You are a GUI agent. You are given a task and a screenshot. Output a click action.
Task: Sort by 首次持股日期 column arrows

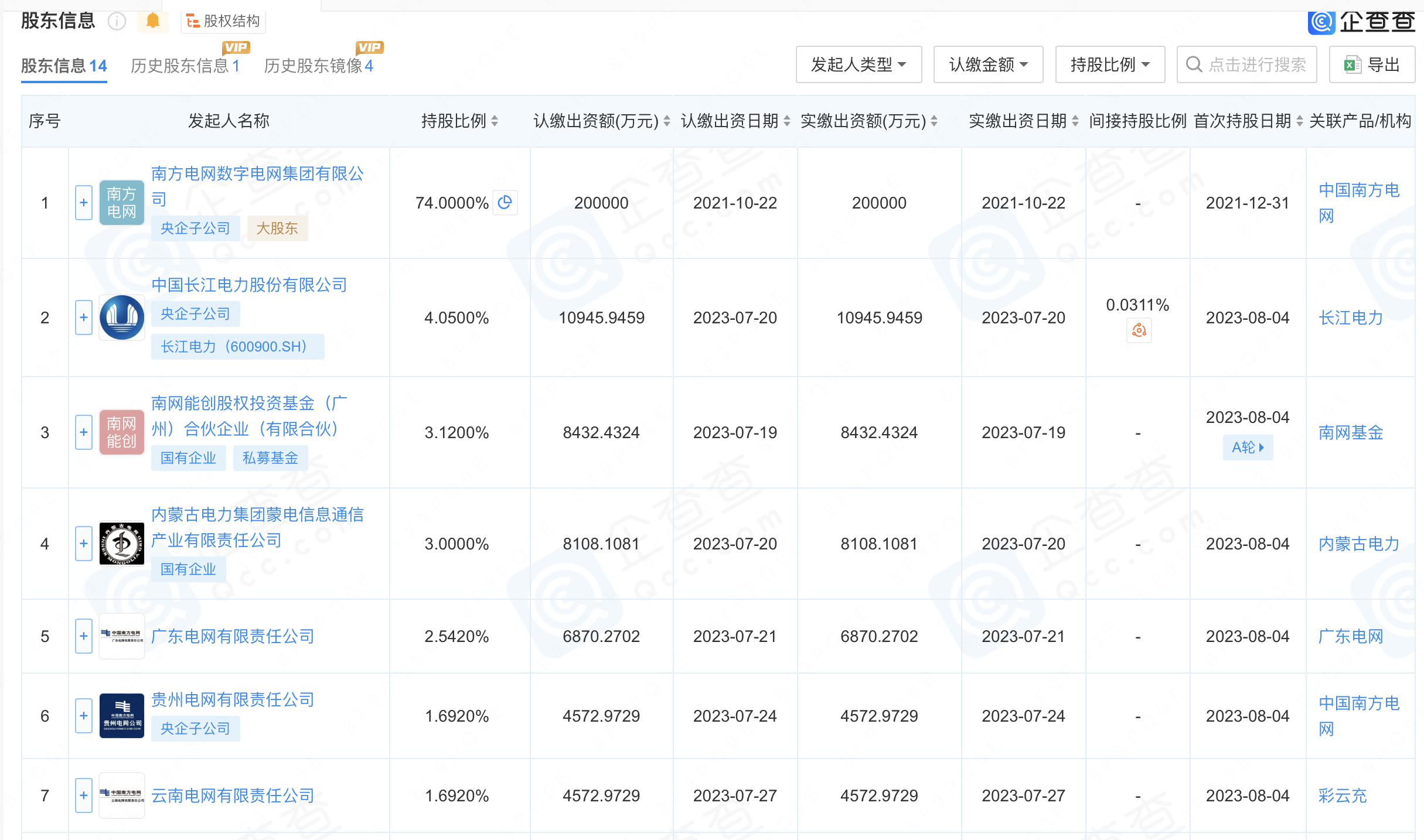click(1299, 121)
